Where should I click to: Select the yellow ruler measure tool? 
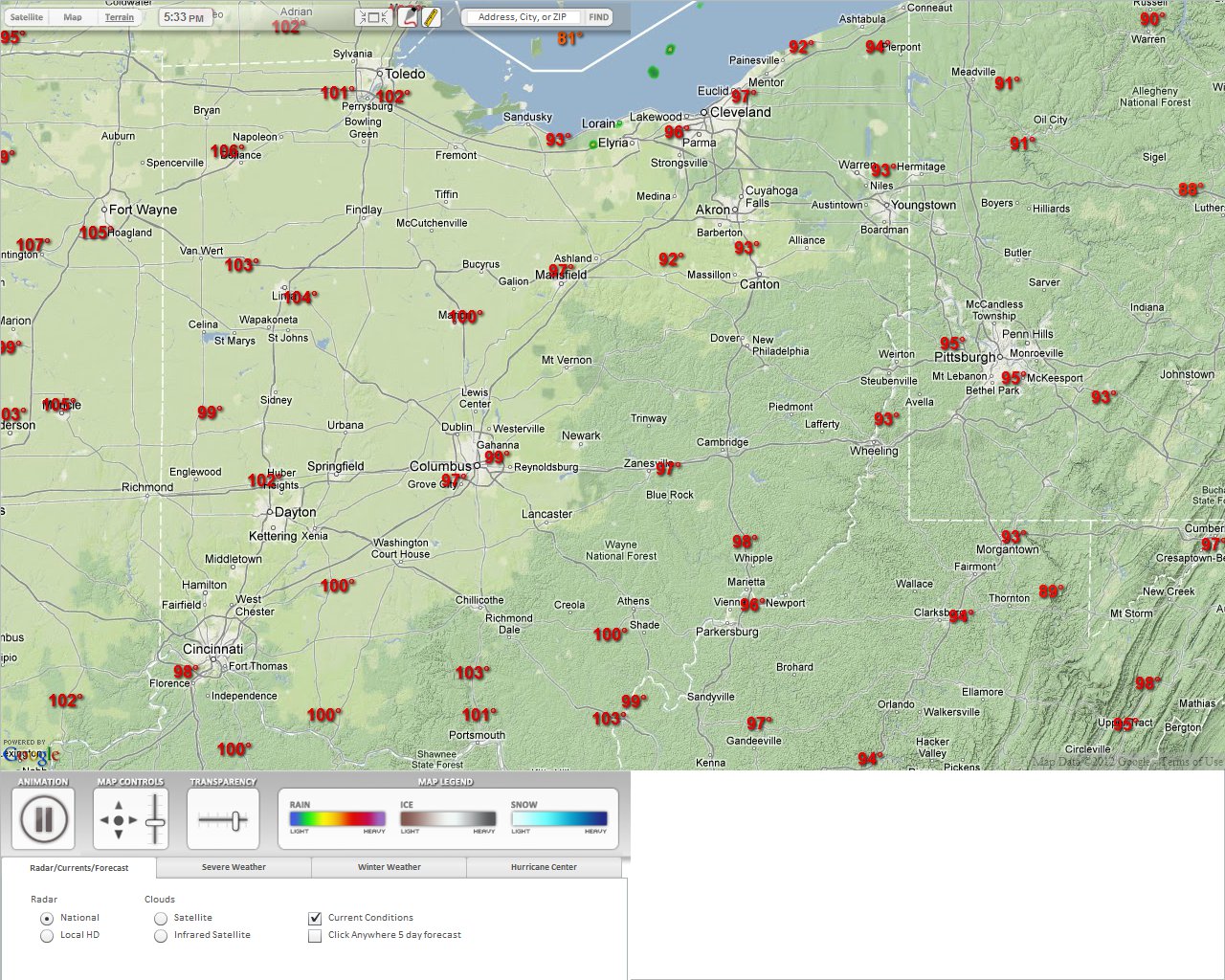432,17
